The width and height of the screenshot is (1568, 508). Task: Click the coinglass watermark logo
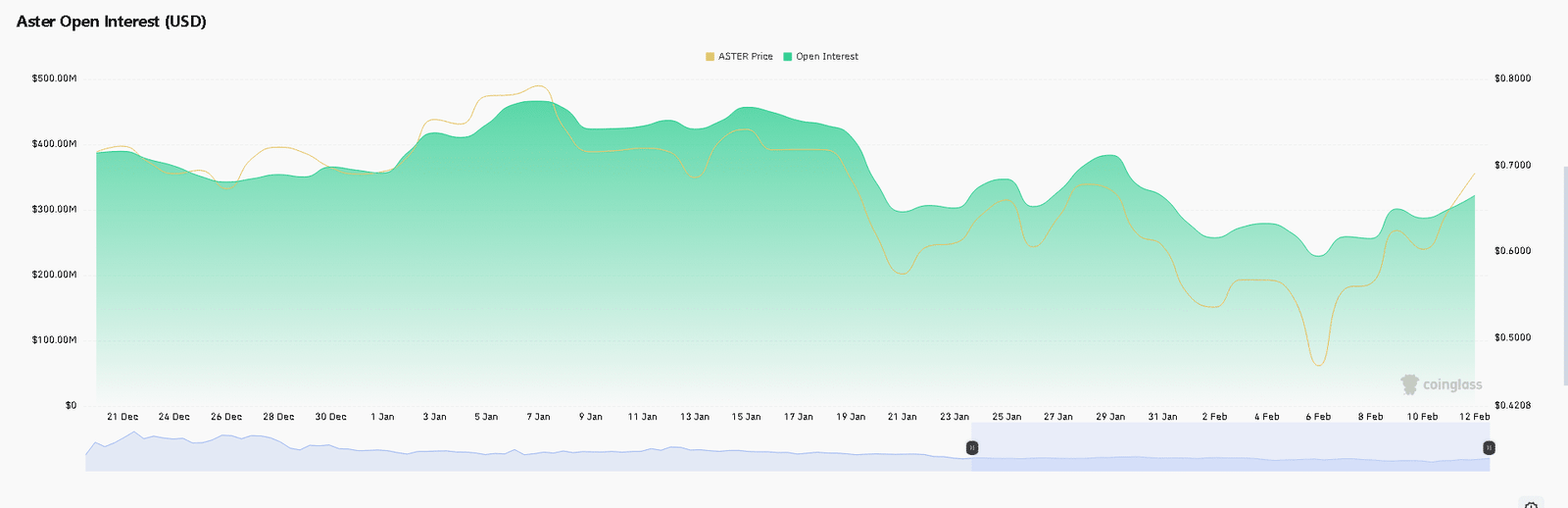click(1441, 384)
